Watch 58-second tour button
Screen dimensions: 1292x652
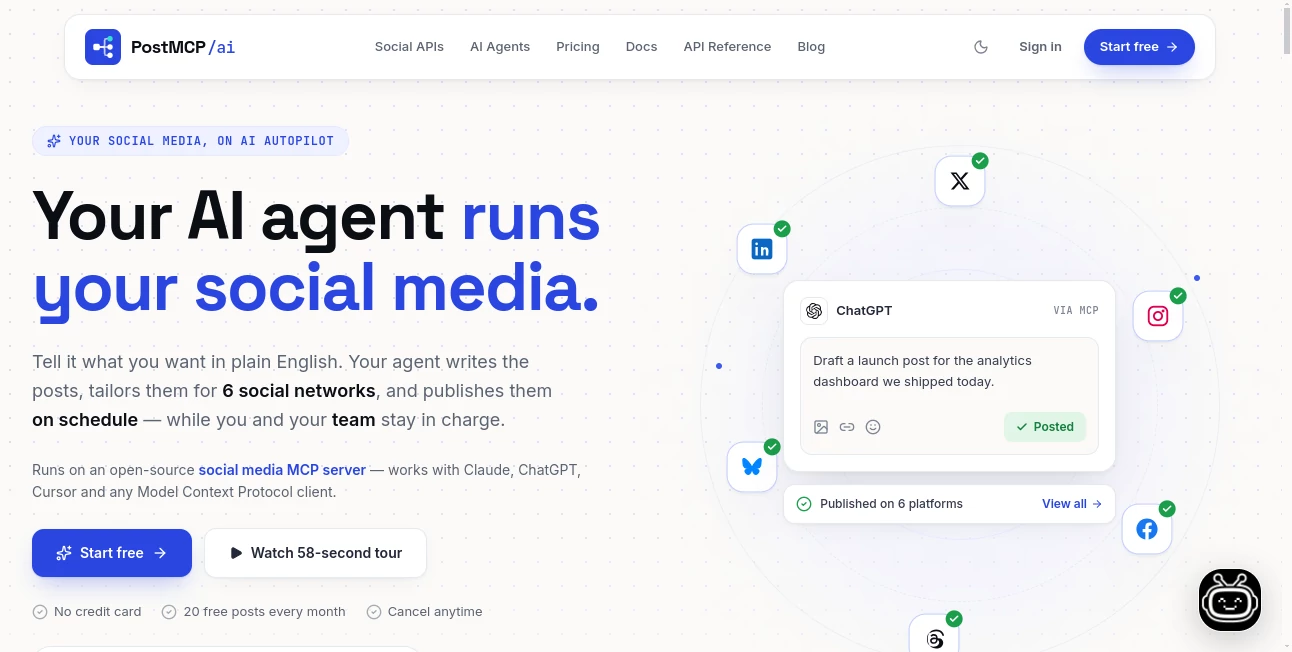[x=316, y=553]
